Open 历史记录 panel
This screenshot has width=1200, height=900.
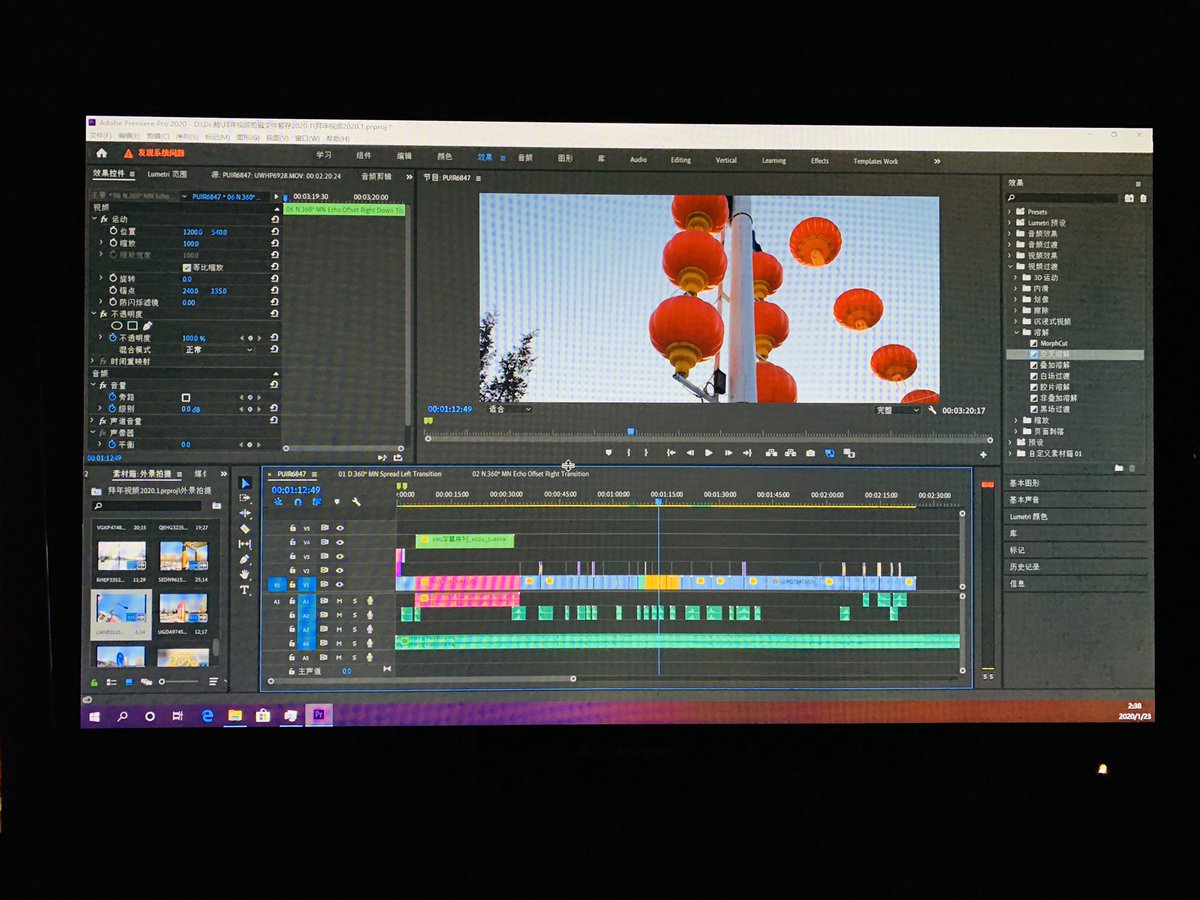tap(1024, 566)
